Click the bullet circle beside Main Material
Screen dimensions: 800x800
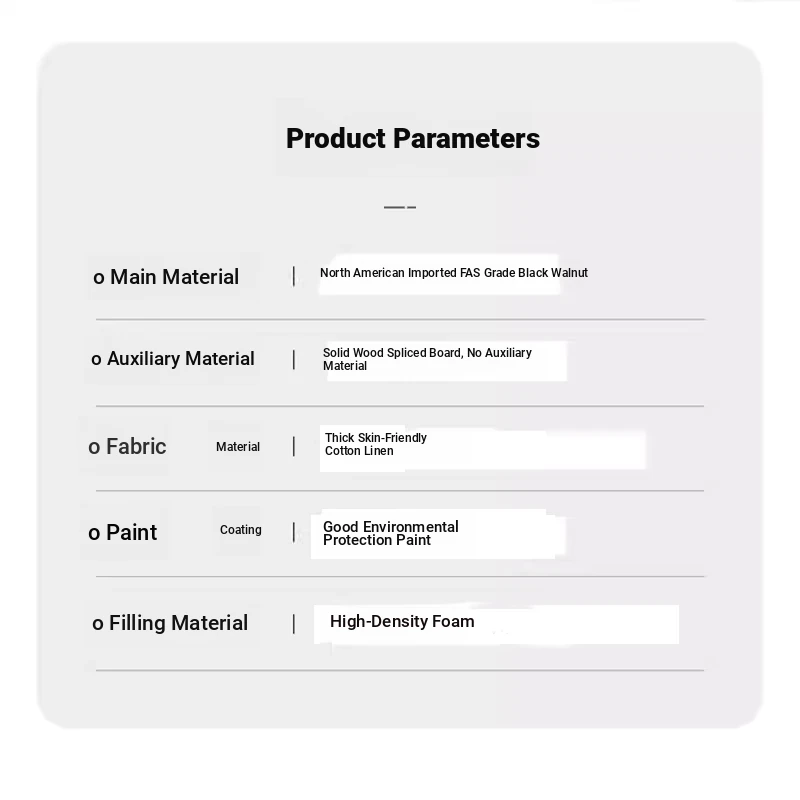[x=98, y=278]
